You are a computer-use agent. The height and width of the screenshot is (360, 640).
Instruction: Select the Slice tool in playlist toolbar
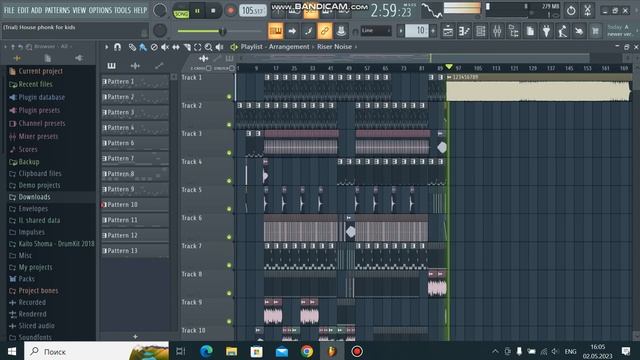pyautogui.click(x=187, y=47)
